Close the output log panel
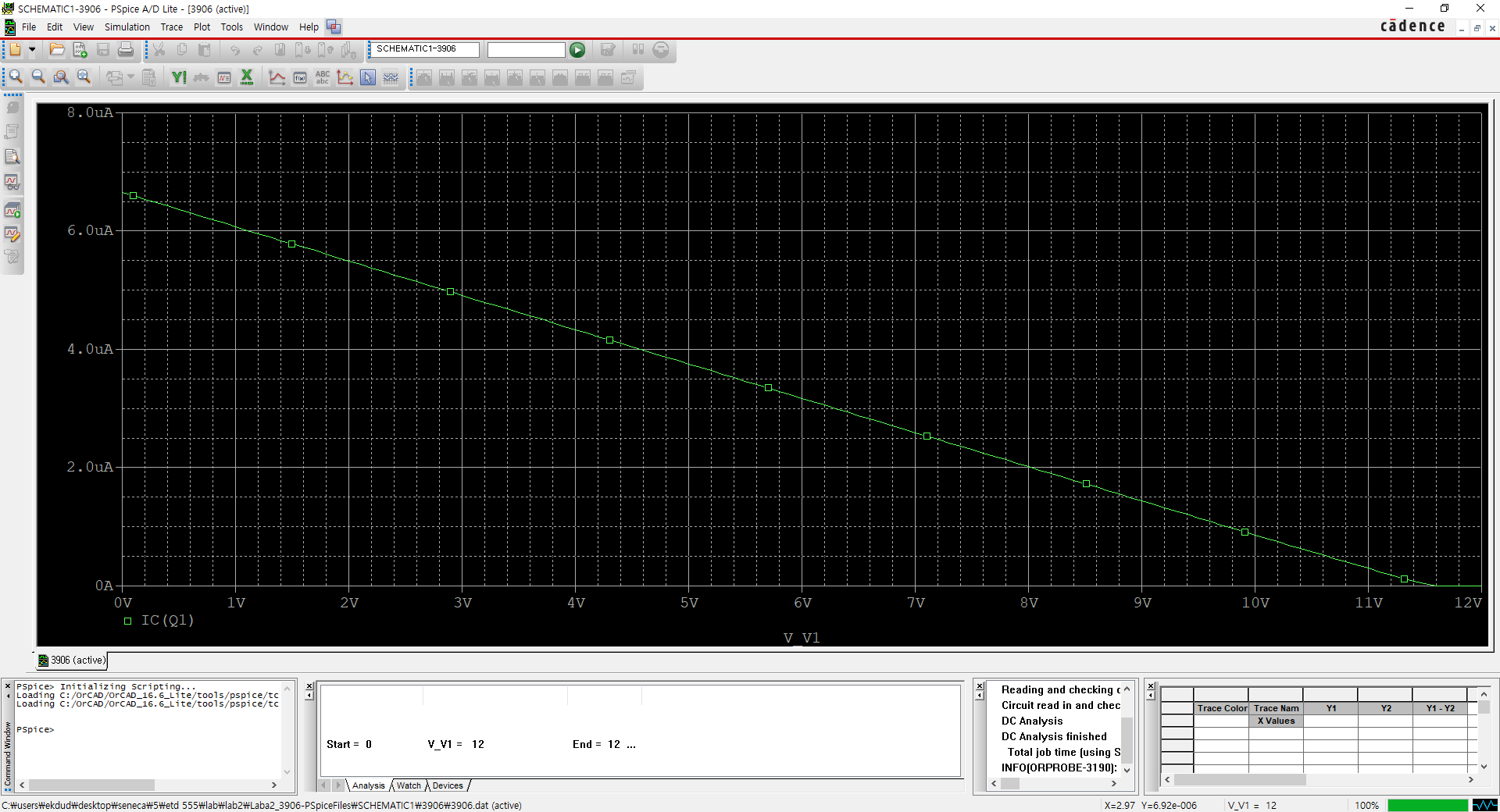The height and width of the screenshot is (812, 1500). pos(980,686)
